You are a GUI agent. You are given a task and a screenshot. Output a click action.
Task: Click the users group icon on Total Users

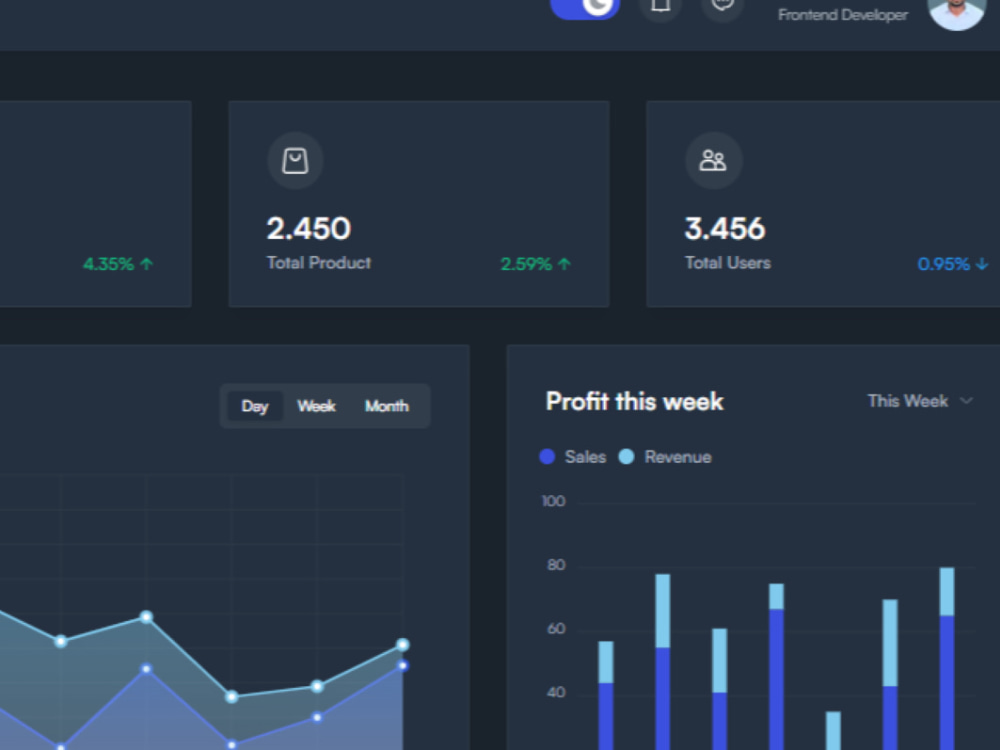point(713,161)
